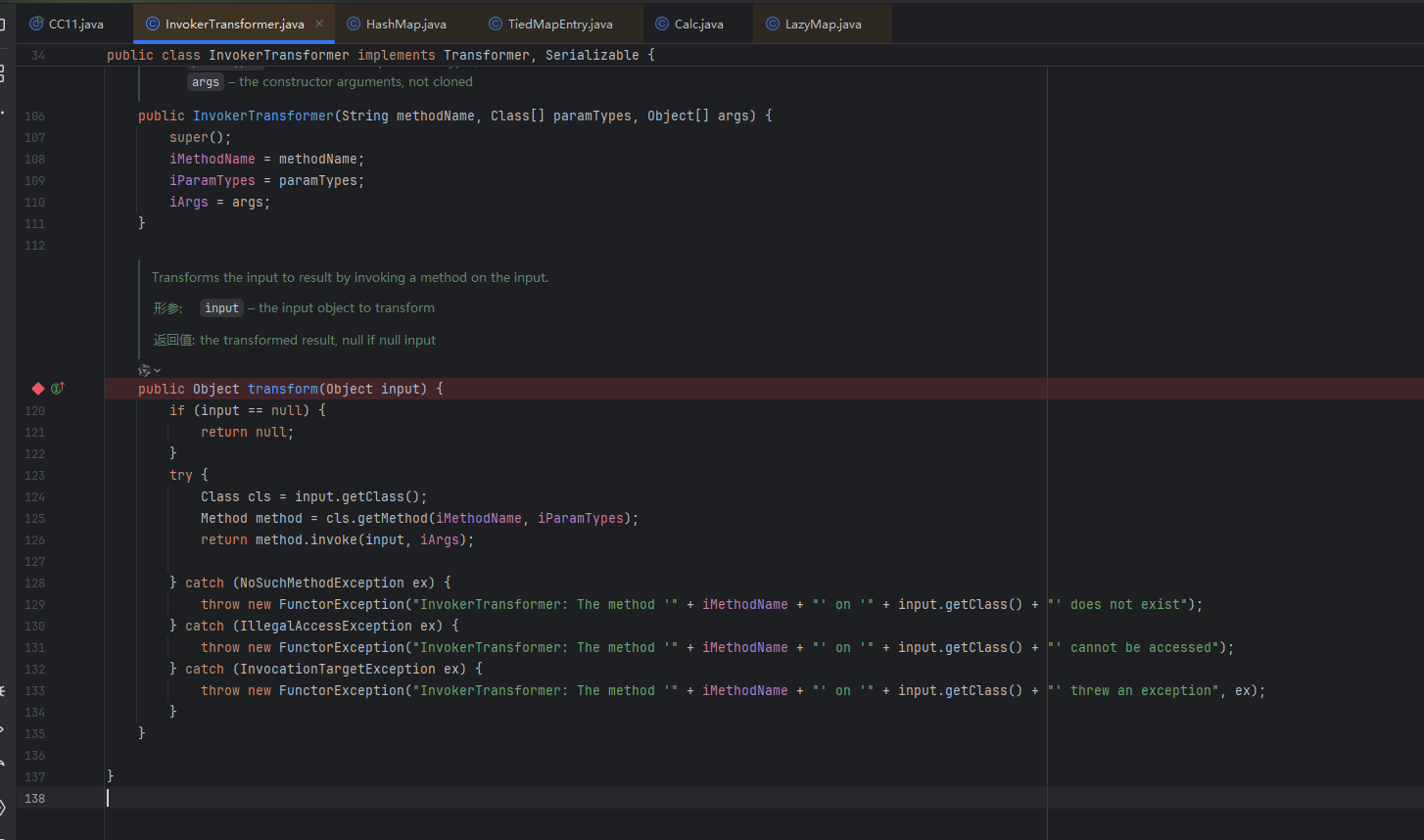
Task: Click the More tool windows dots in sidebar
Action: (x=3, y=114)
